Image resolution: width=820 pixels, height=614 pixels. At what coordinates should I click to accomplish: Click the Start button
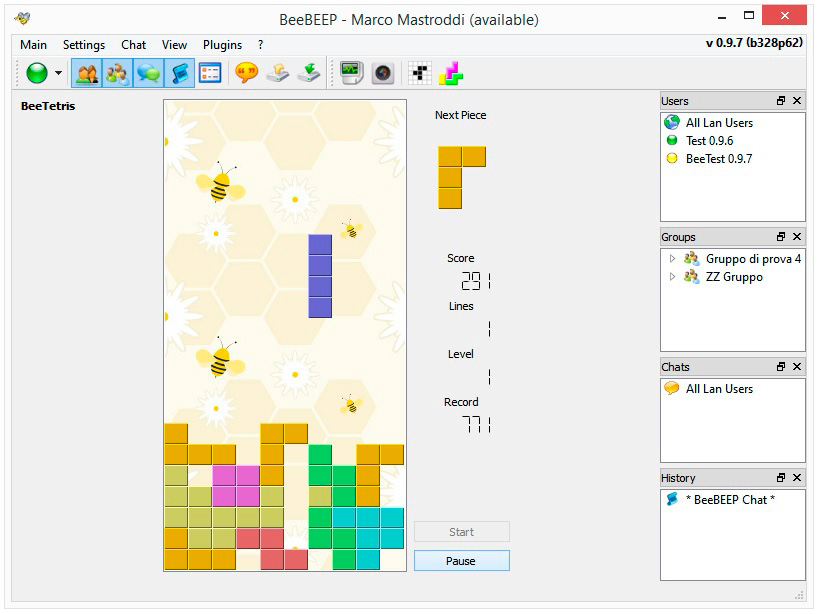tap(462, 532)
